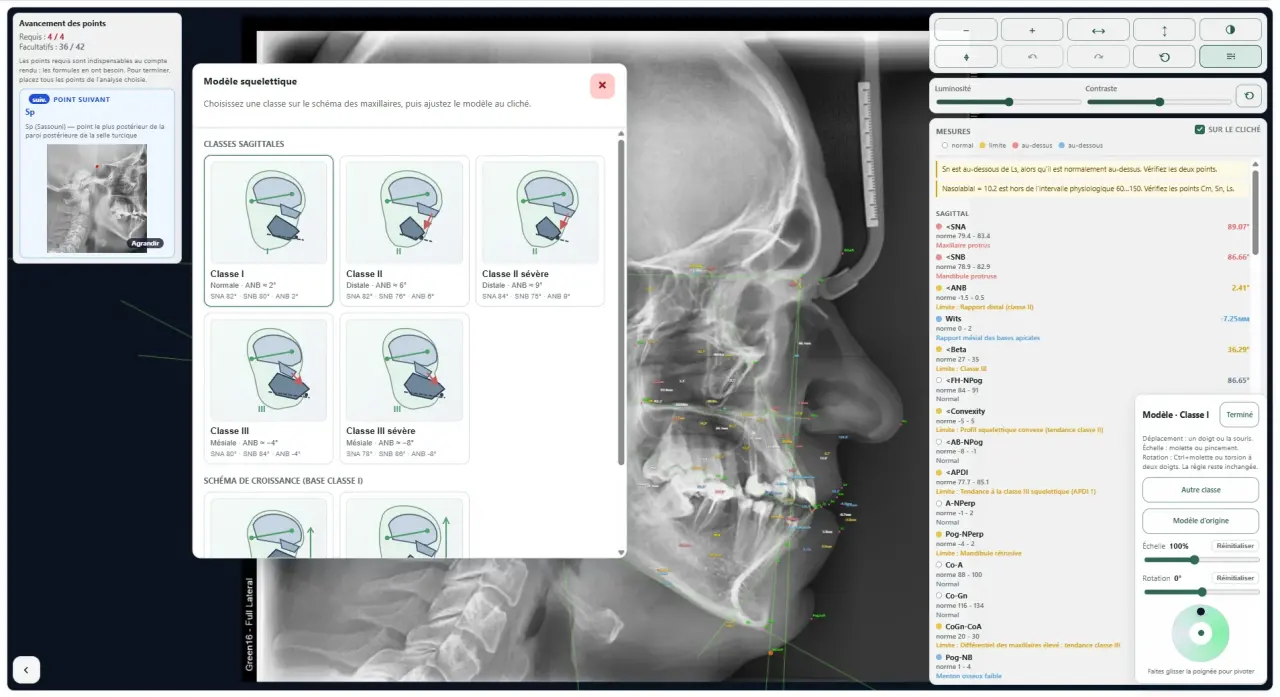Click the rotation dial's black handle
The width and height of the screenshot is (1280, 697).
(1200, 612)
